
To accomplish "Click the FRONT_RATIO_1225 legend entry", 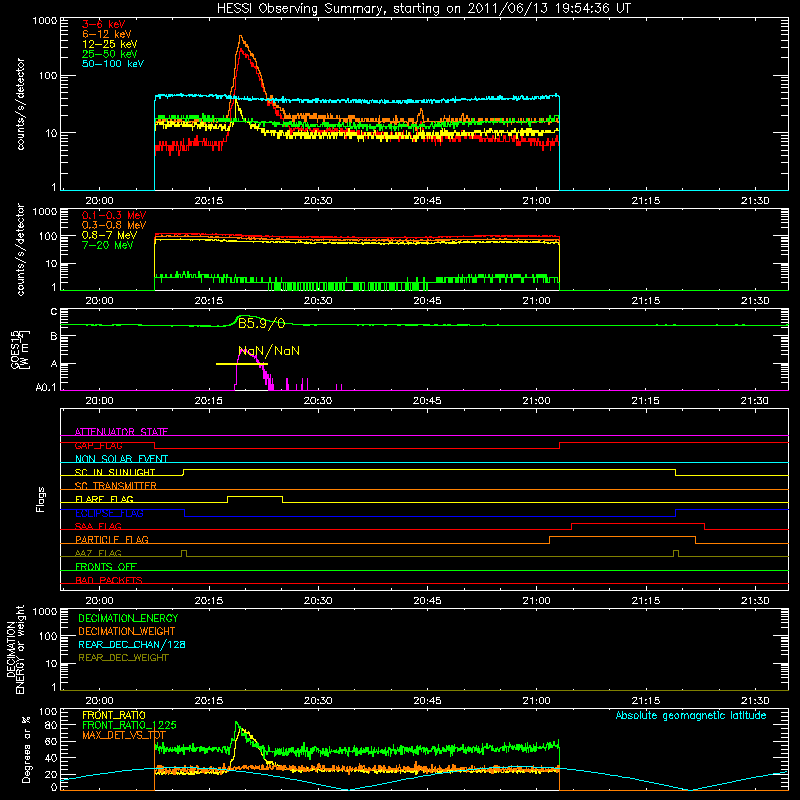I will tap(129, 726).
